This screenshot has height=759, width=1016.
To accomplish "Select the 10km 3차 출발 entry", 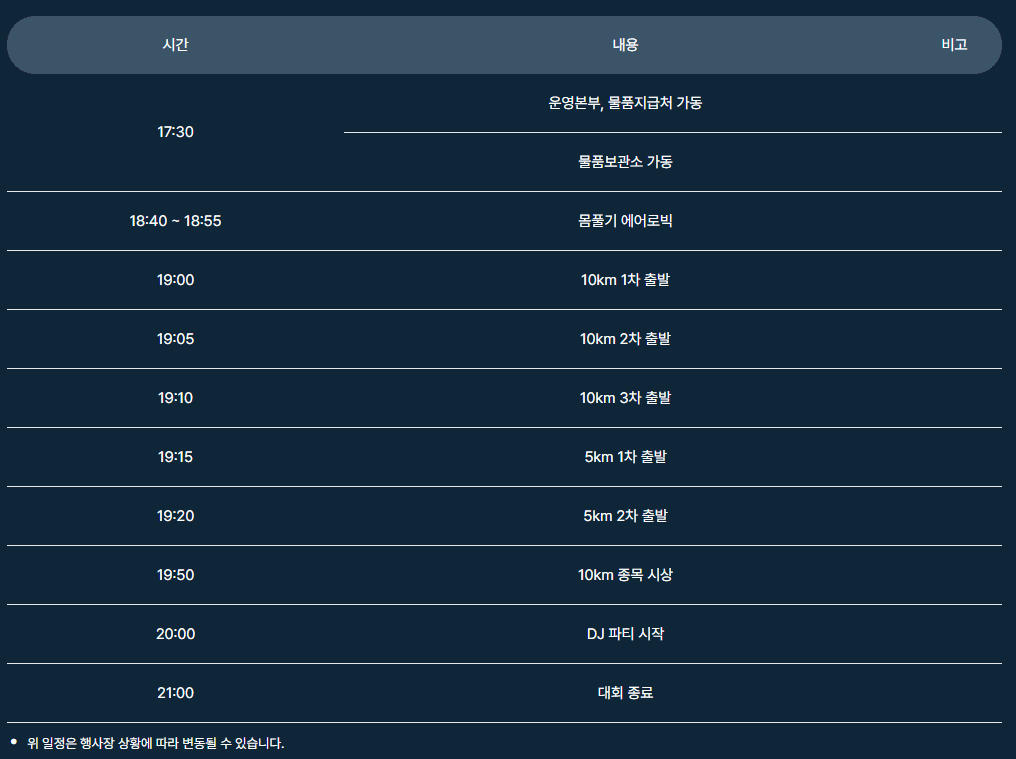I will (625, 398).
